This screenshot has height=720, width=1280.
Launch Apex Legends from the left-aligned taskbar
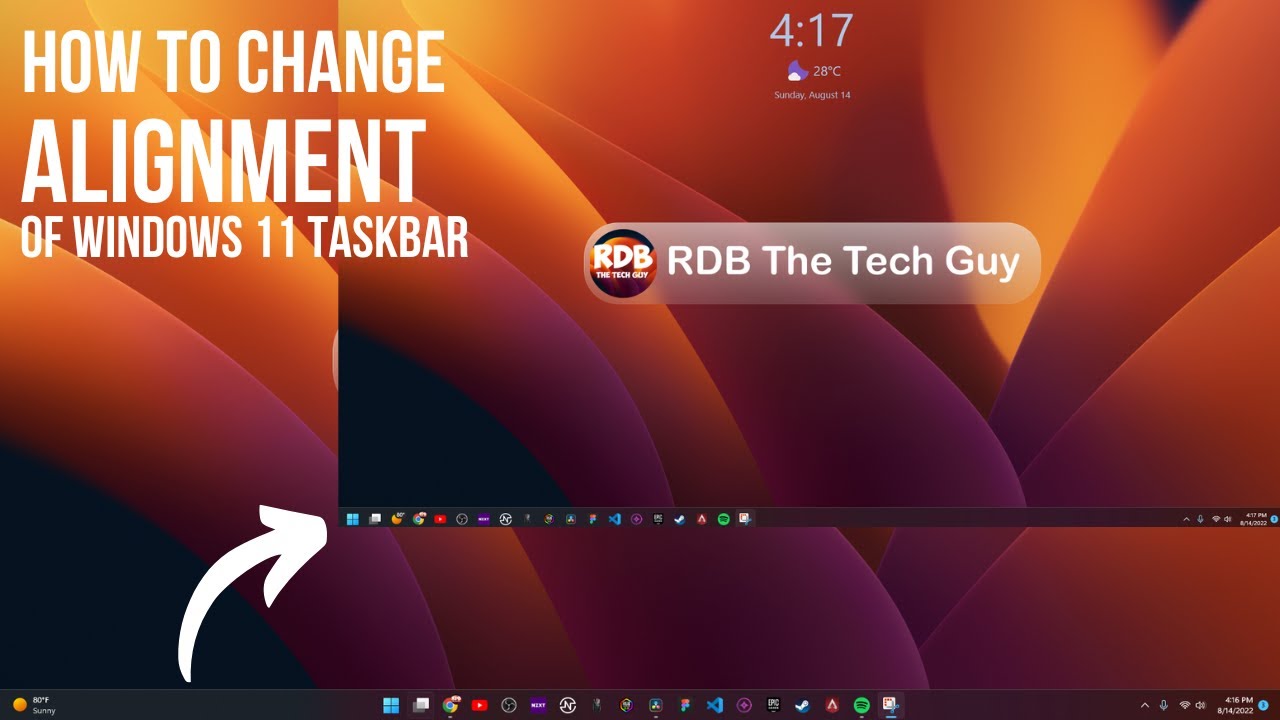[701, 519]
